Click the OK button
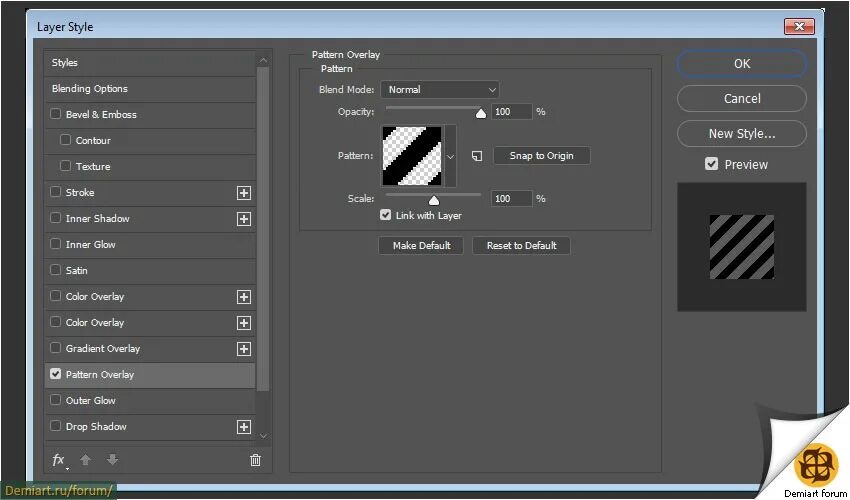 click(742, 63)
